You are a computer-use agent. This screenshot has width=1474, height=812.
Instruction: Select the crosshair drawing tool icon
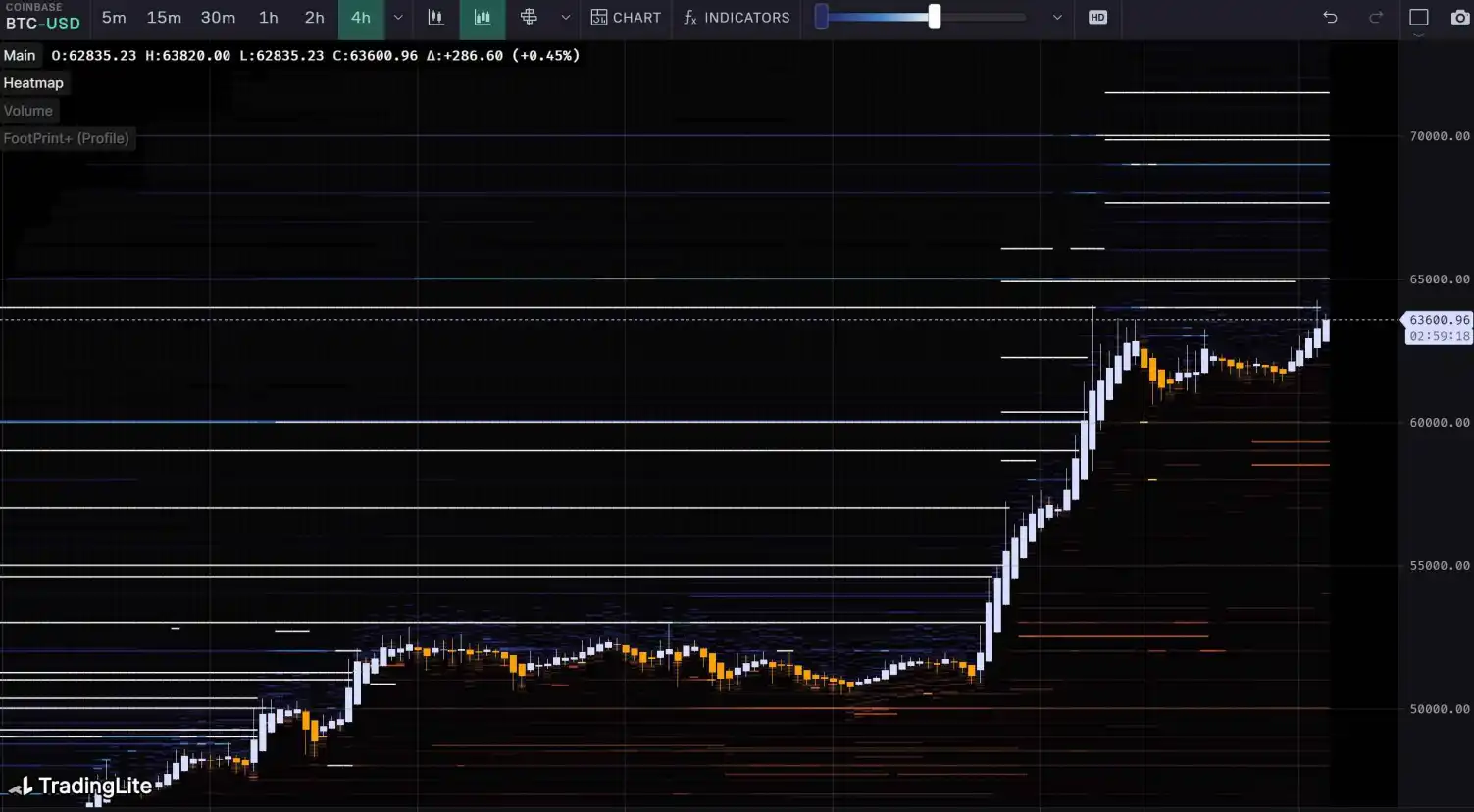529,18
